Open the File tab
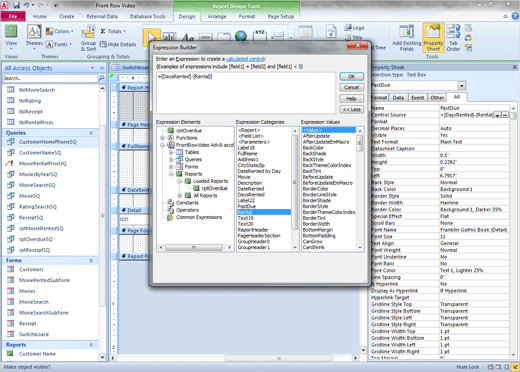 tap(13, 16)
